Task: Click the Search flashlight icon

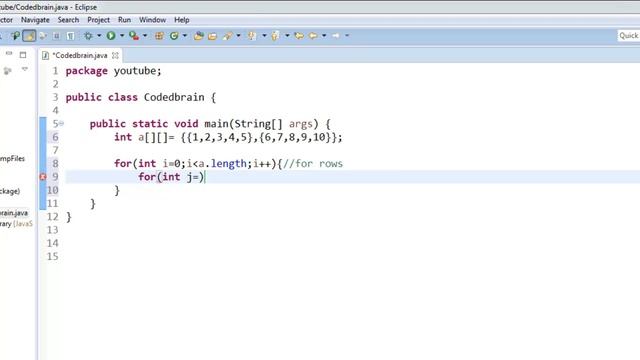Action: (x=227, y=36)
